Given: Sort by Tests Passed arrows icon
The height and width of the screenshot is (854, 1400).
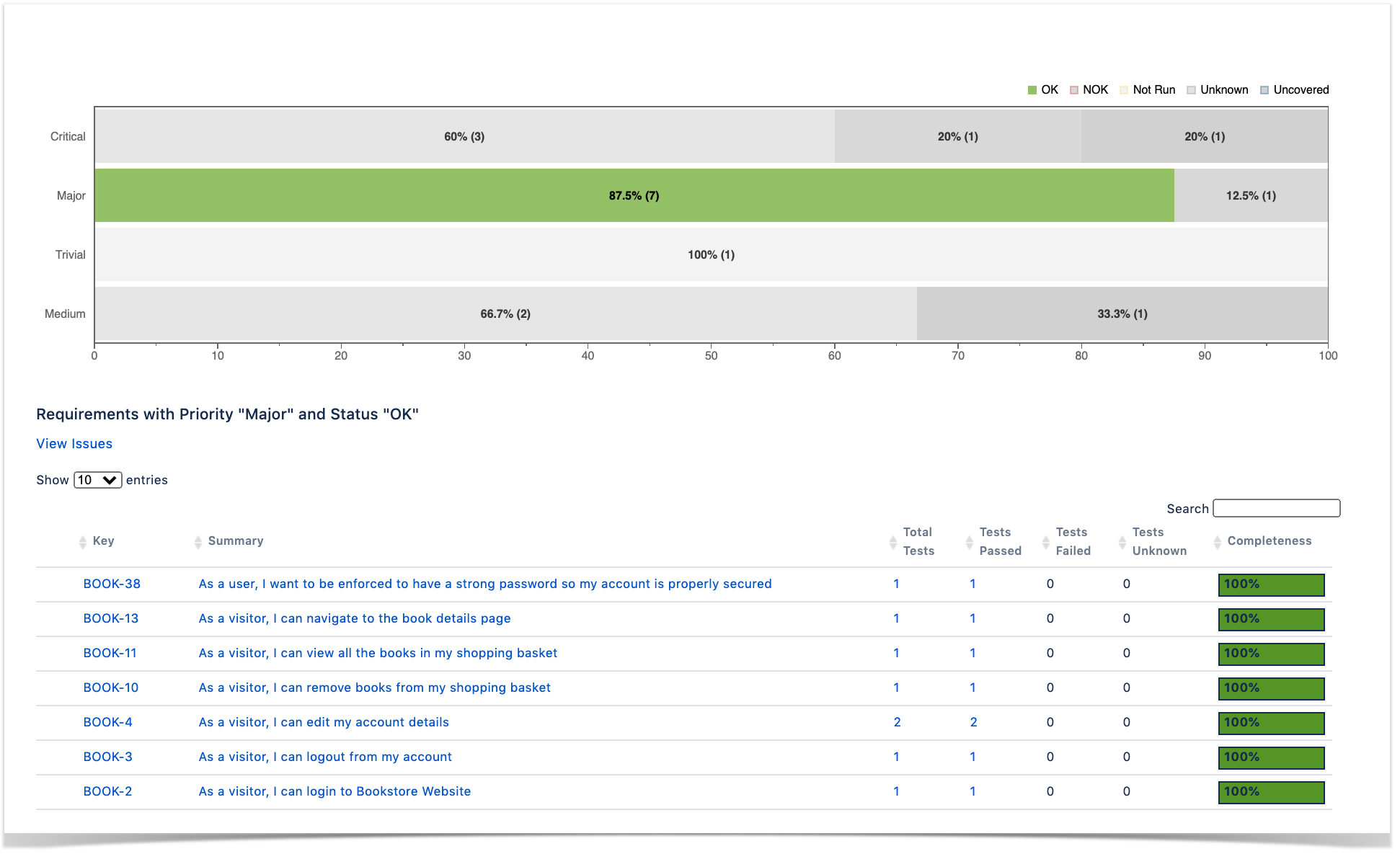Looking at the screenshot, I should 969,542.
